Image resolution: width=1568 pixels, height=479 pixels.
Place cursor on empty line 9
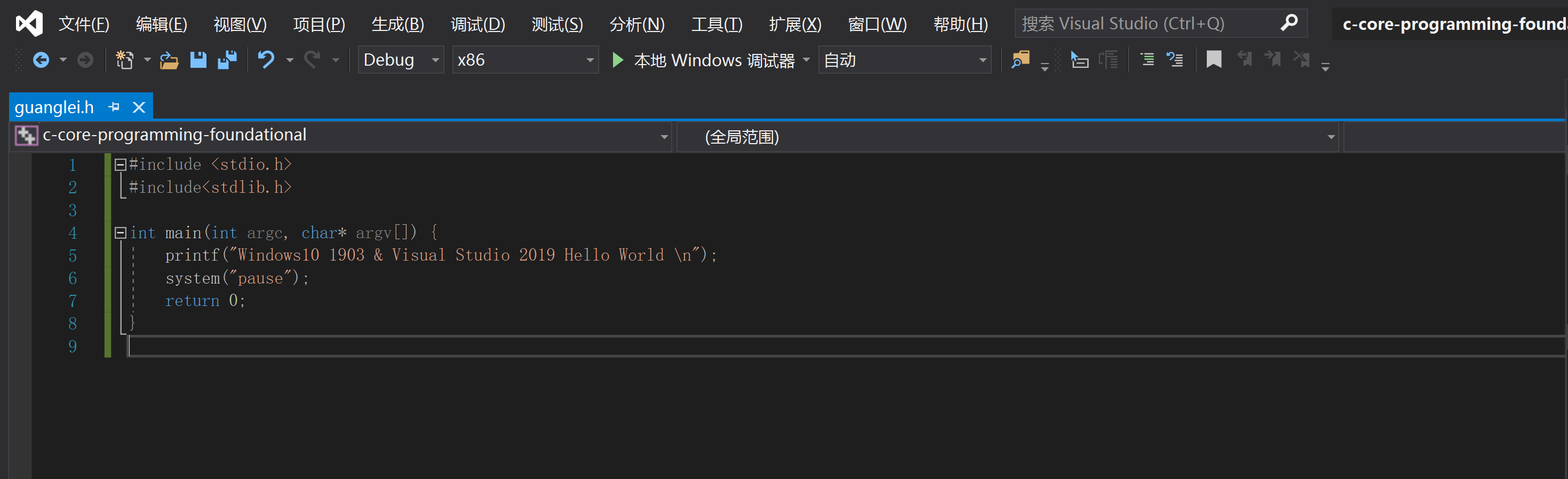pos(845,346)
